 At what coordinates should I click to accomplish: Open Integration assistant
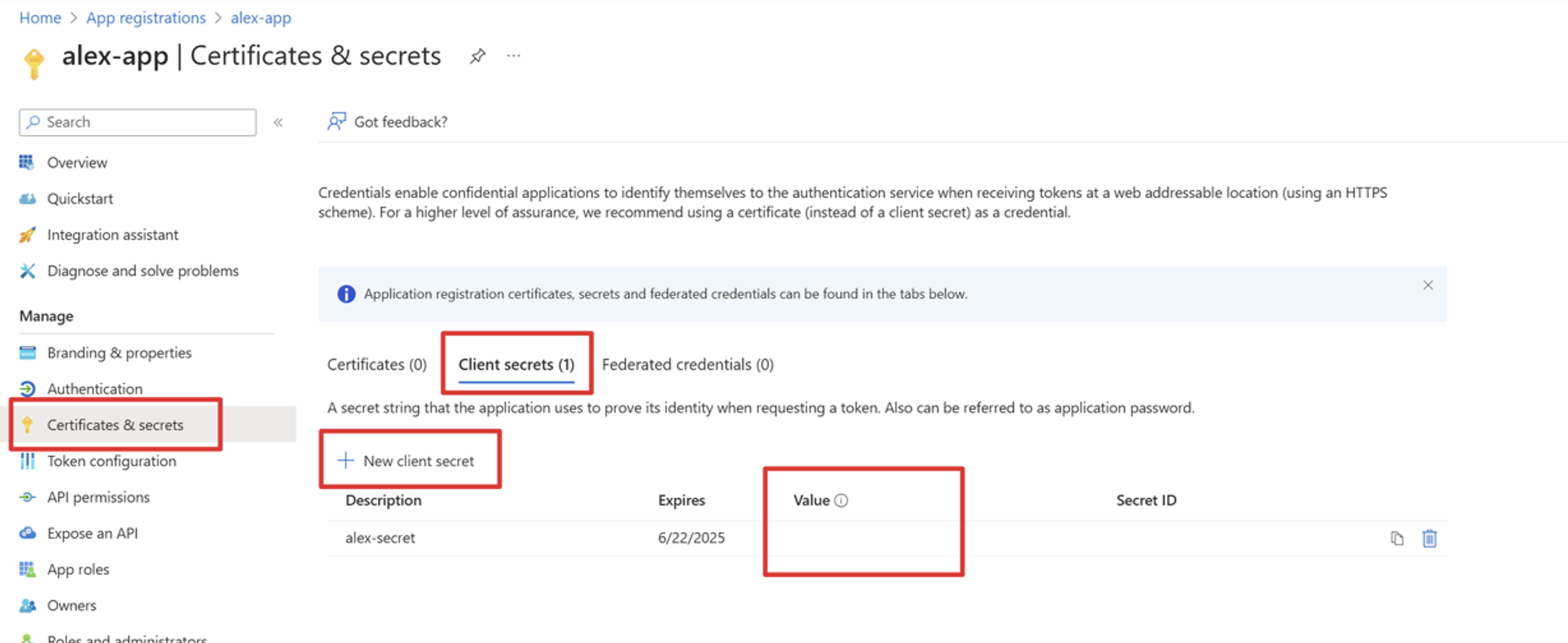tap(112, 235)
